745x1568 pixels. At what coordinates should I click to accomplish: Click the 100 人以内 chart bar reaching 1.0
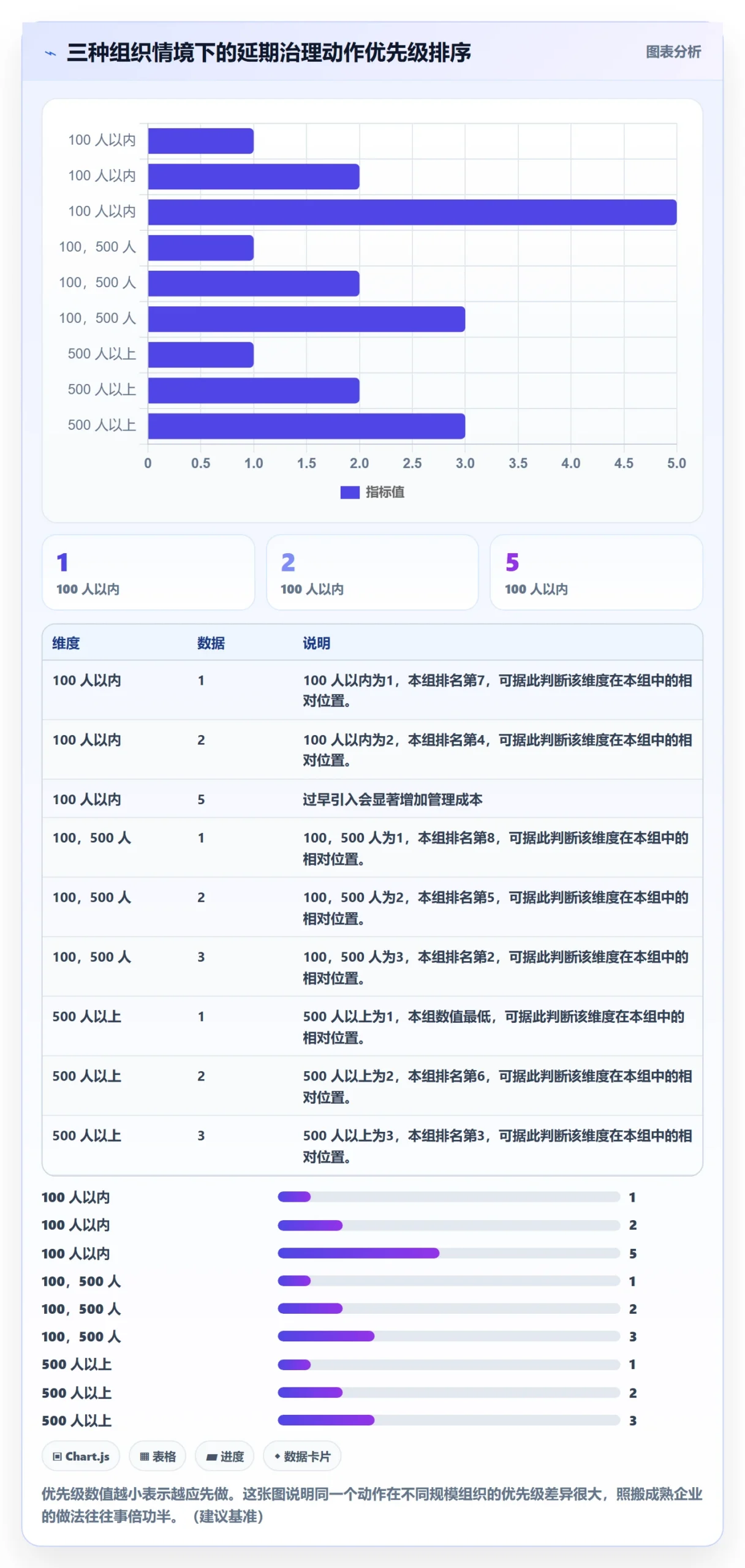200,141
